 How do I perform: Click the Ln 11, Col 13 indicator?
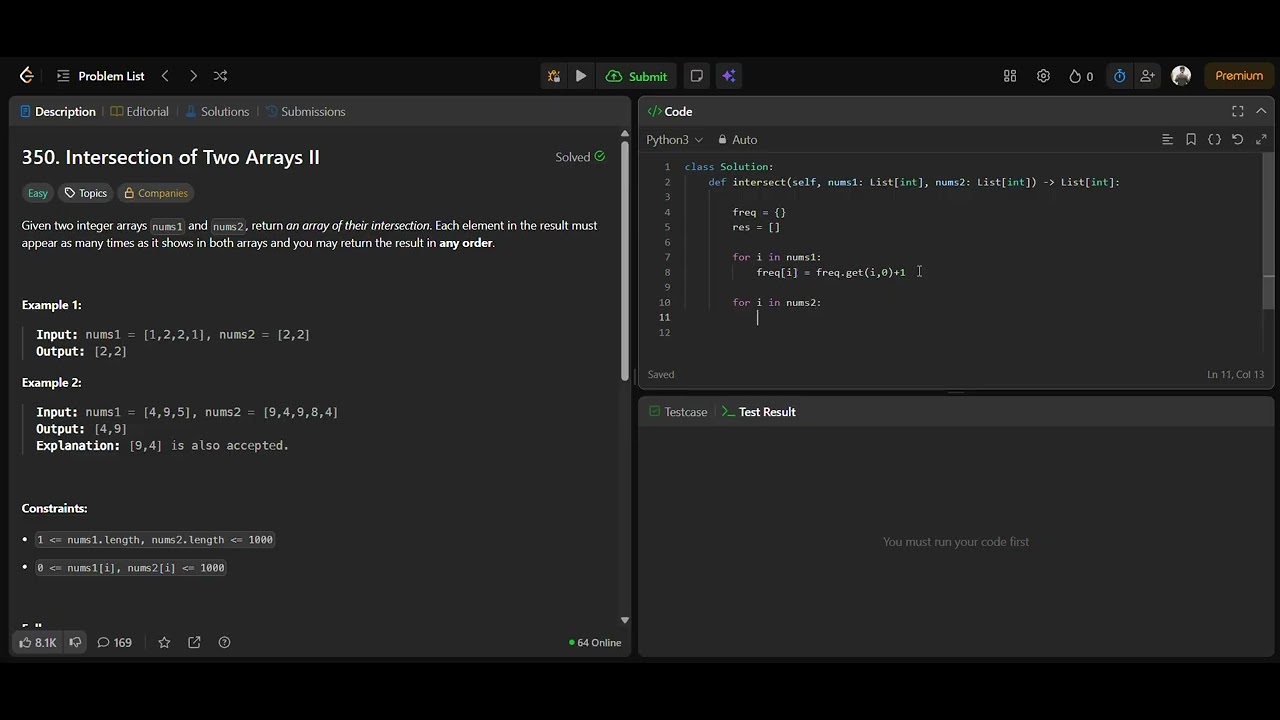(1235, 374)
